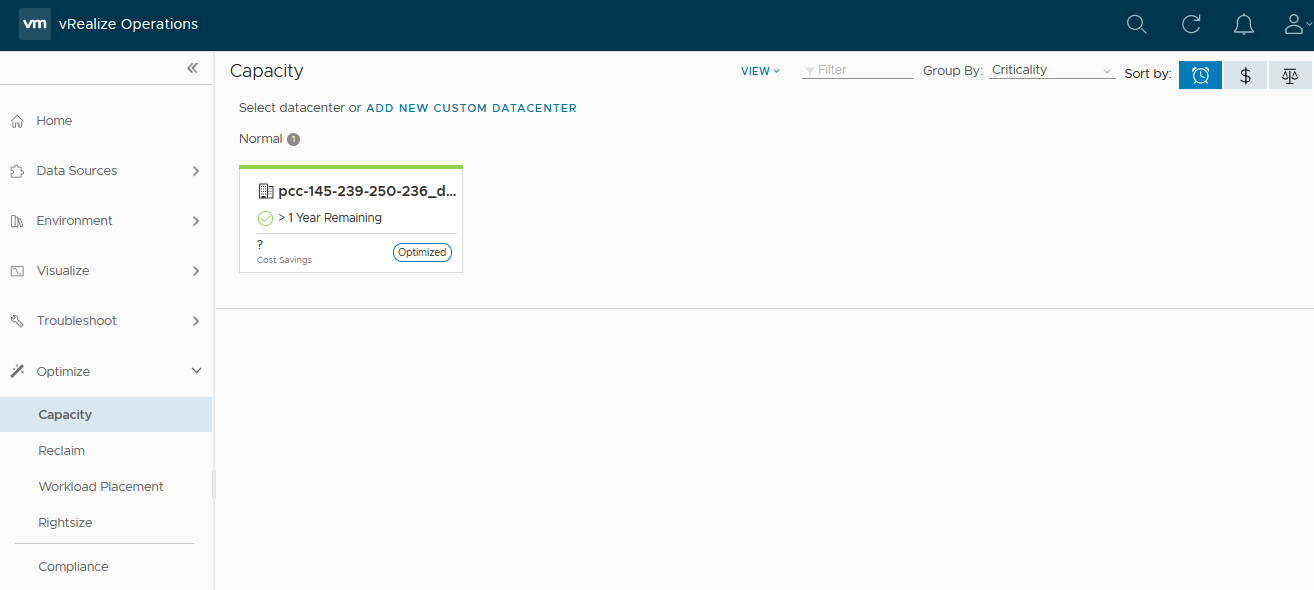Open Reclaim under Optimize
This screenshot has width=1314, height=590.
click(62, 451)
